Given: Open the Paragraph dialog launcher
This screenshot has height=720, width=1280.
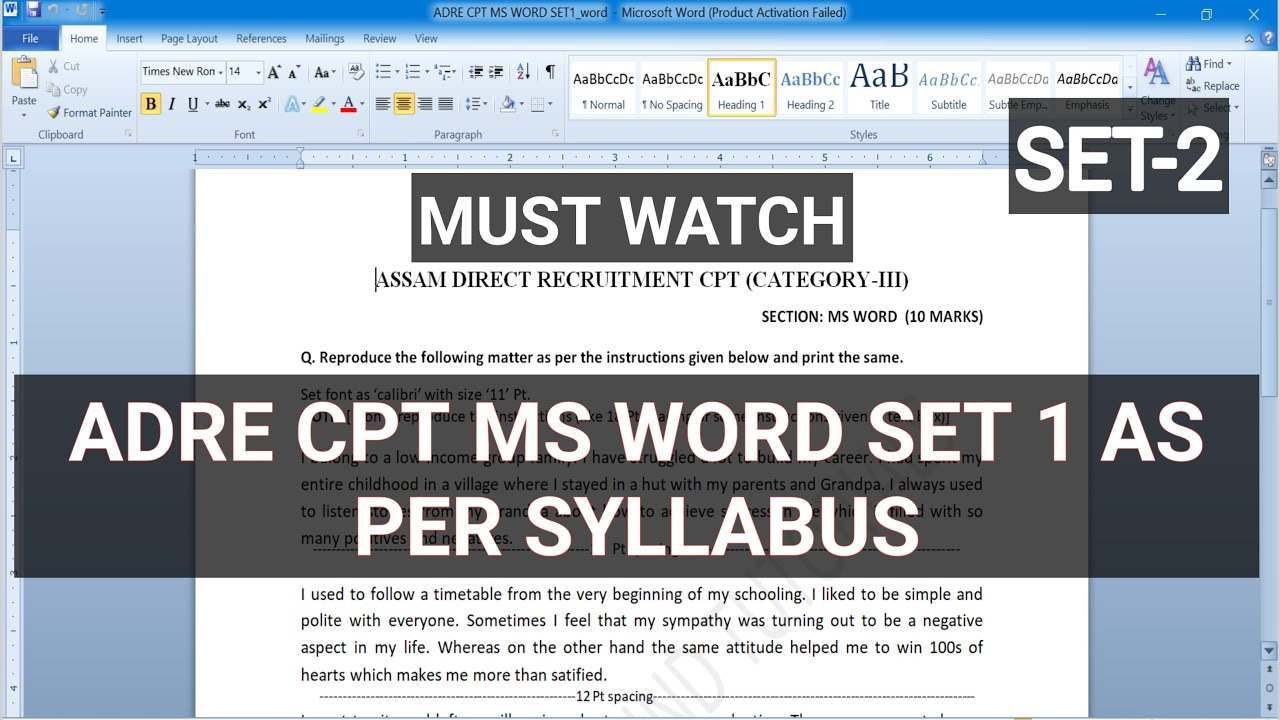Looking at the screenshot, I should coord(555,133).
